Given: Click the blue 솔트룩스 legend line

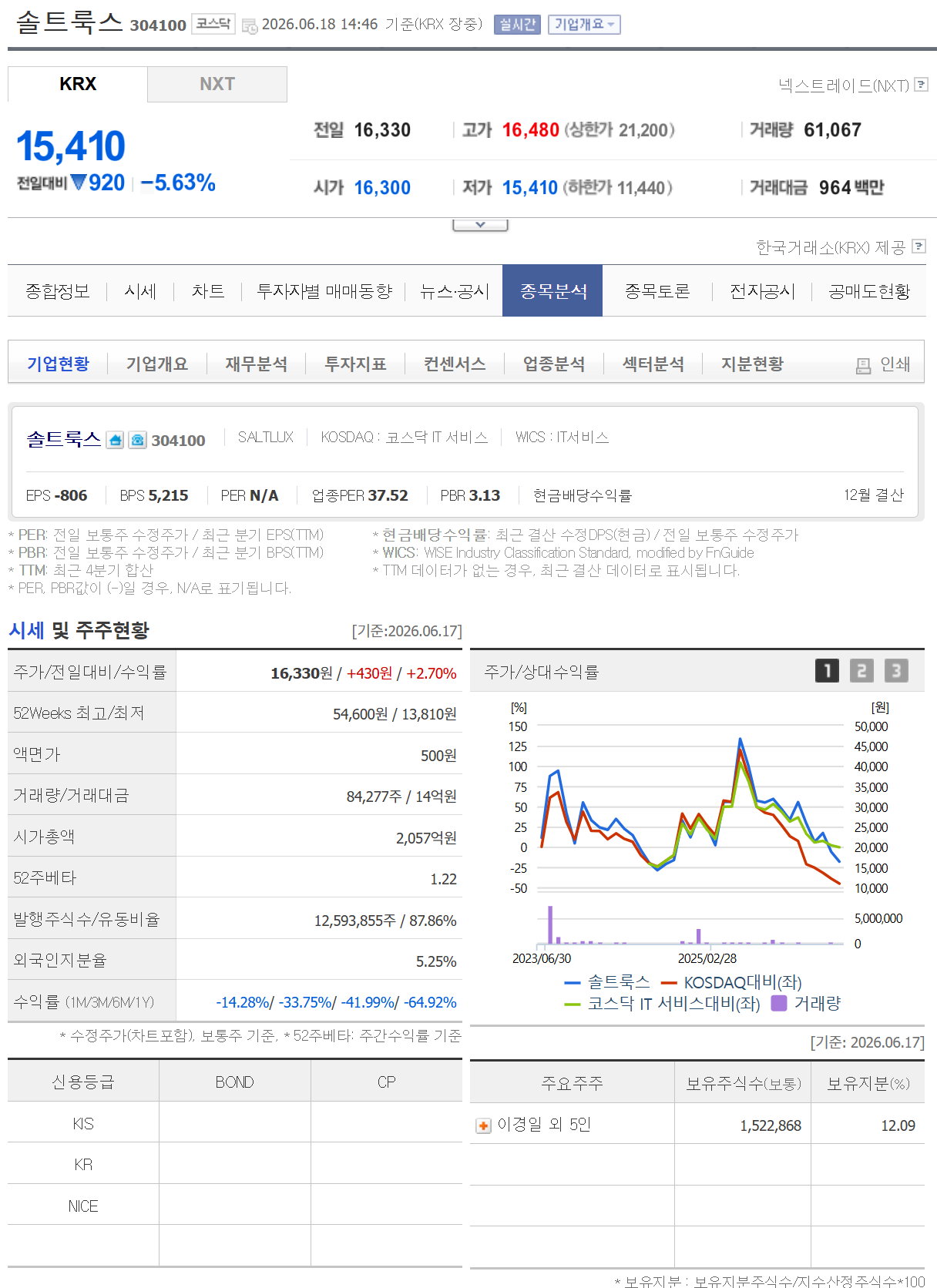Looking at the screenshot, I should coord(573,983).
